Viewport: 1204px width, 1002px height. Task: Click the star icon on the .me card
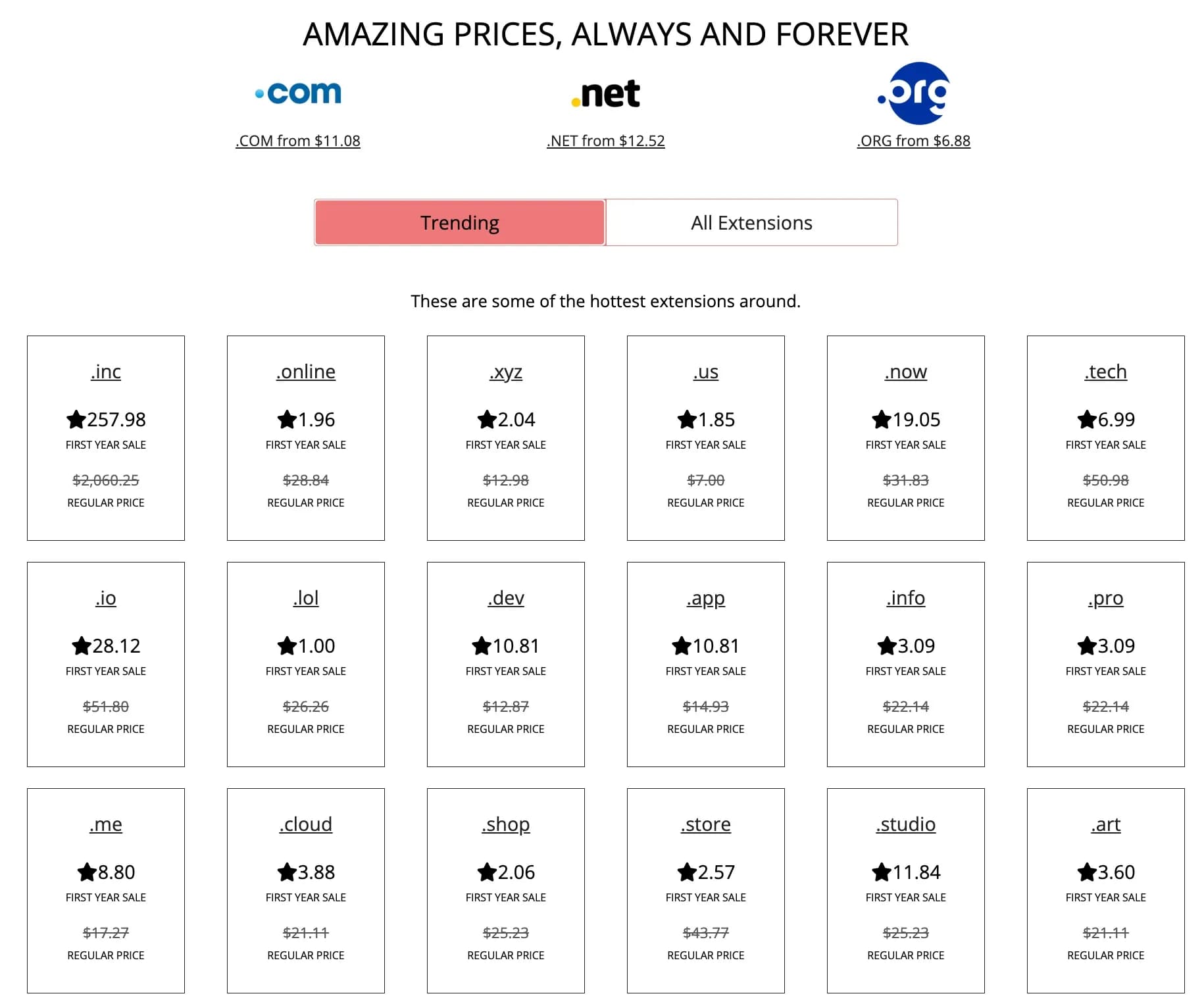pyautogui.click(x=86, y=872)
